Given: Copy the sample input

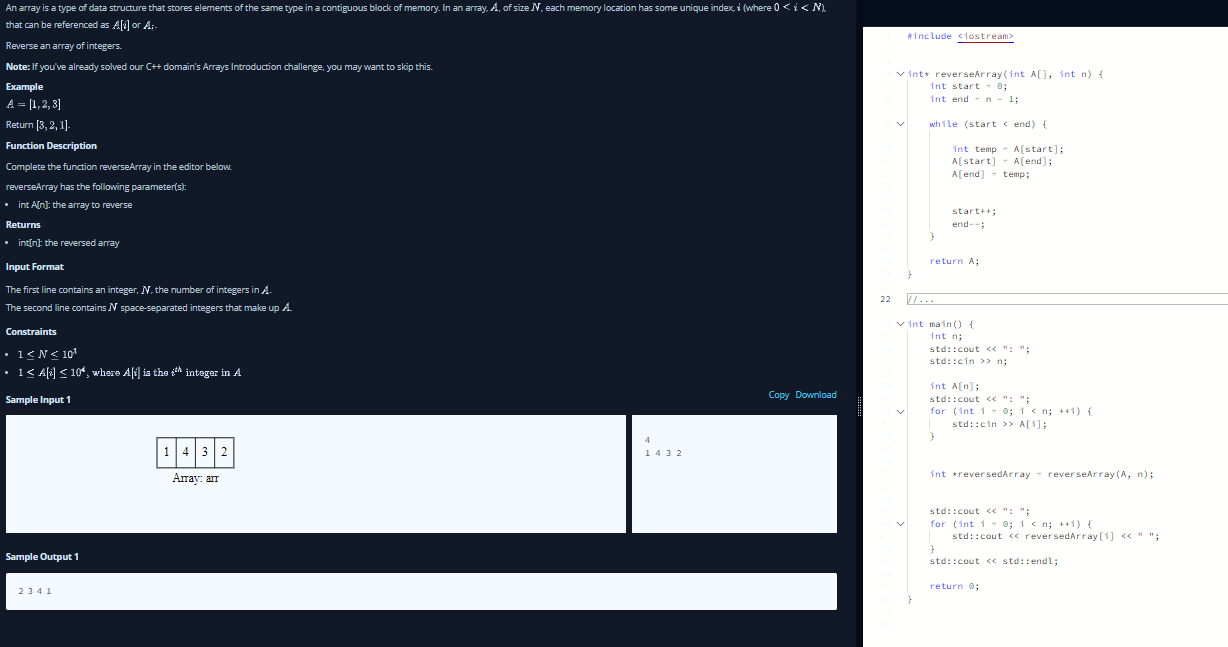Looking at the screenshot, I should [779, 394].
